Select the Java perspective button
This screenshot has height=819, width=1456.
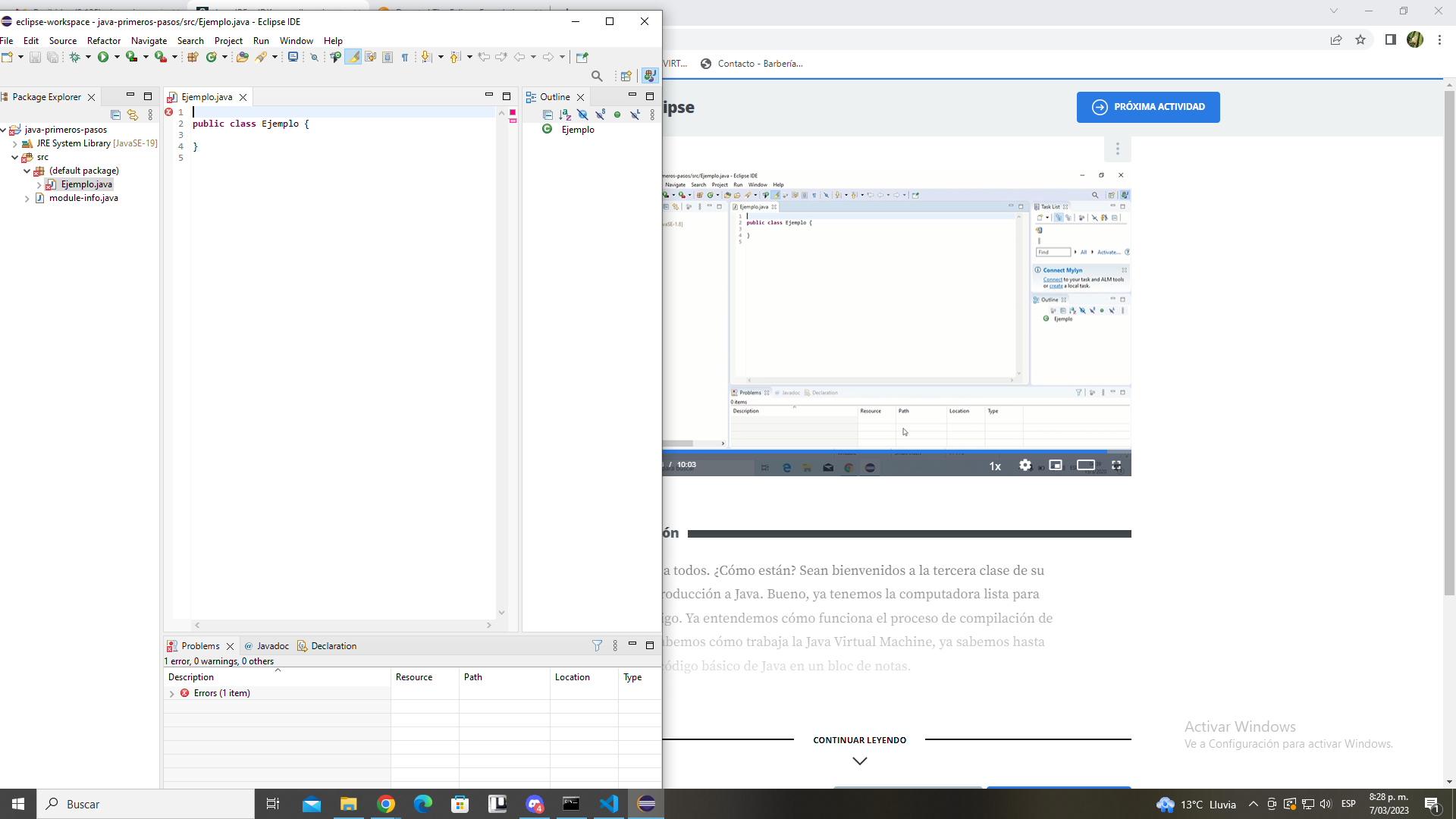649,76
